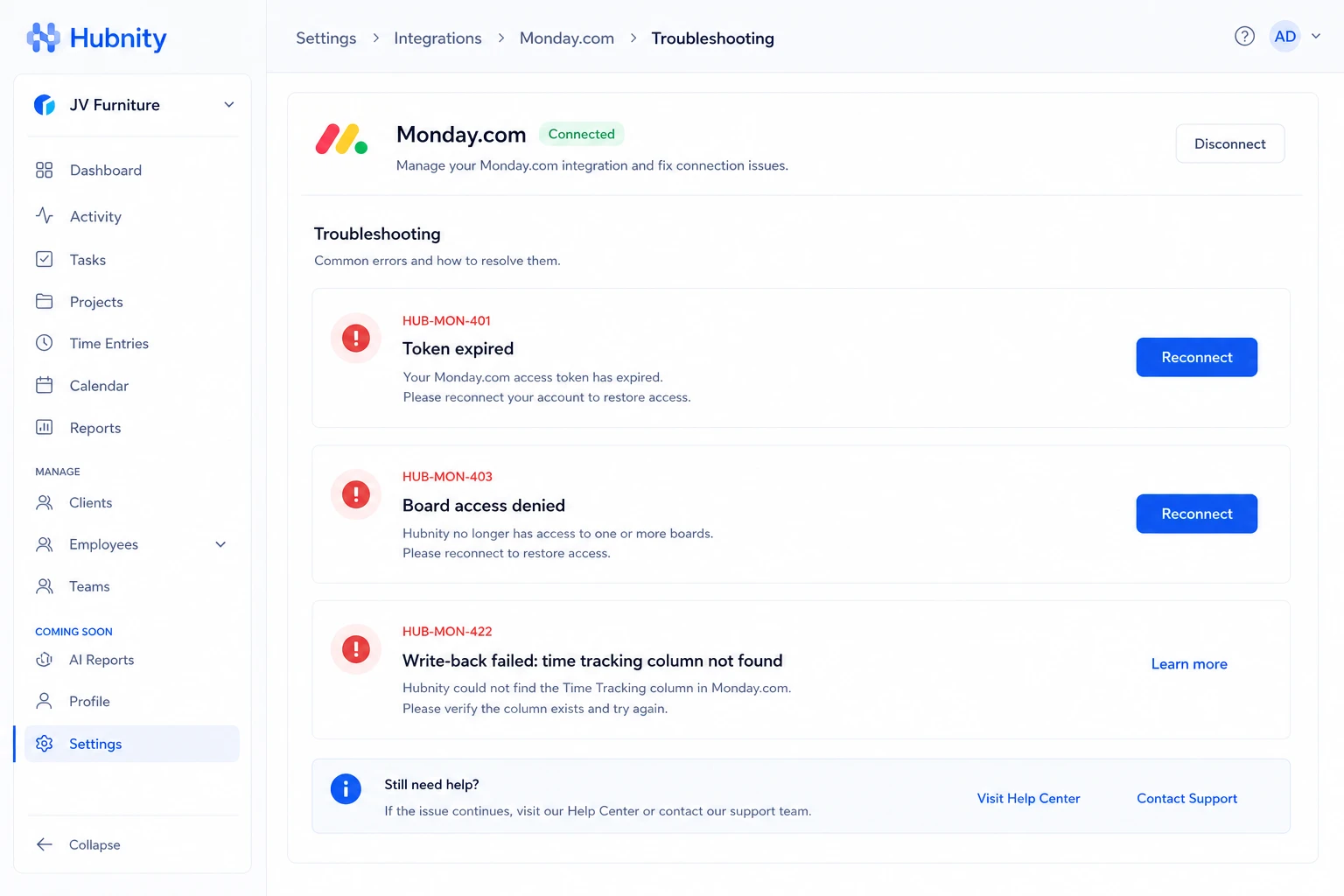Click the Collapse sidebar label
Screen dimensions: 1344x896
tap(94, 844)
